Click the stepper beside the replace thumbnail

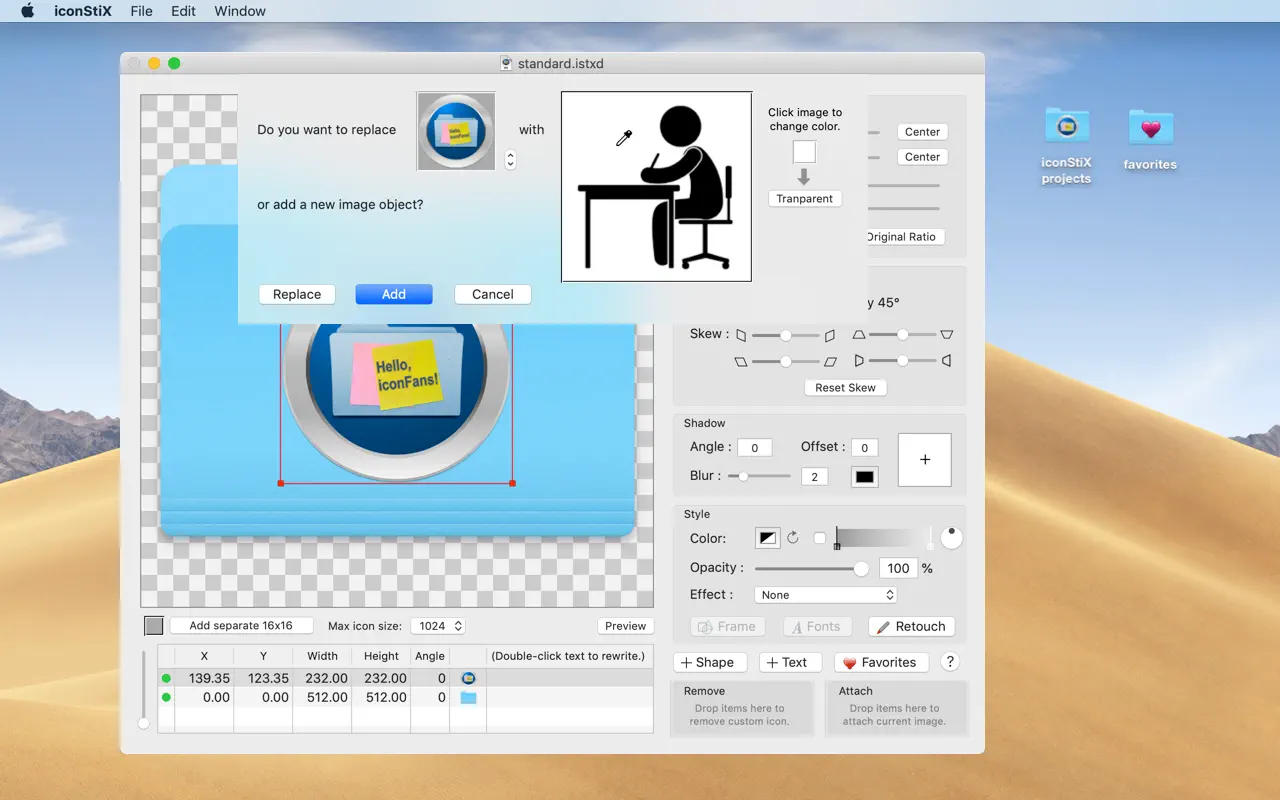pyautogui.click(x=510, y=159)
